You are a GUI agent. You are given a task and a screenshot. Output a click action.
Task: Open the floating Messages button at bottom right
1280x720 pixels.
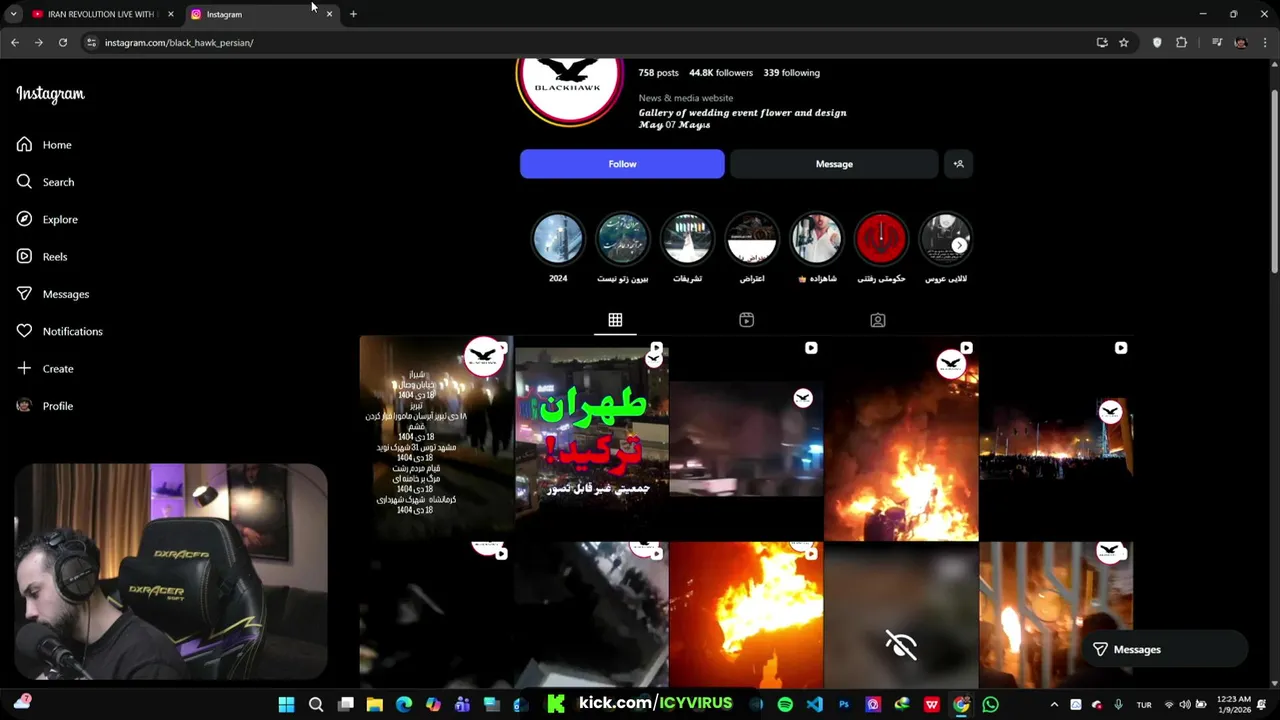pyautogui.click(x=1162, y=649)
